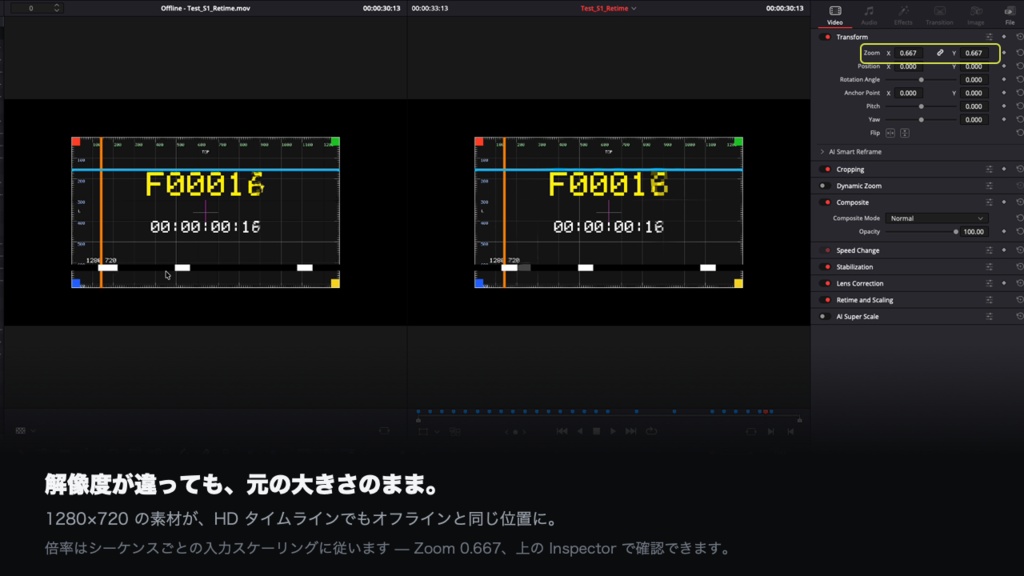Open the Transform section options icon
The image size is (1024, 576).
coord(989,37)
